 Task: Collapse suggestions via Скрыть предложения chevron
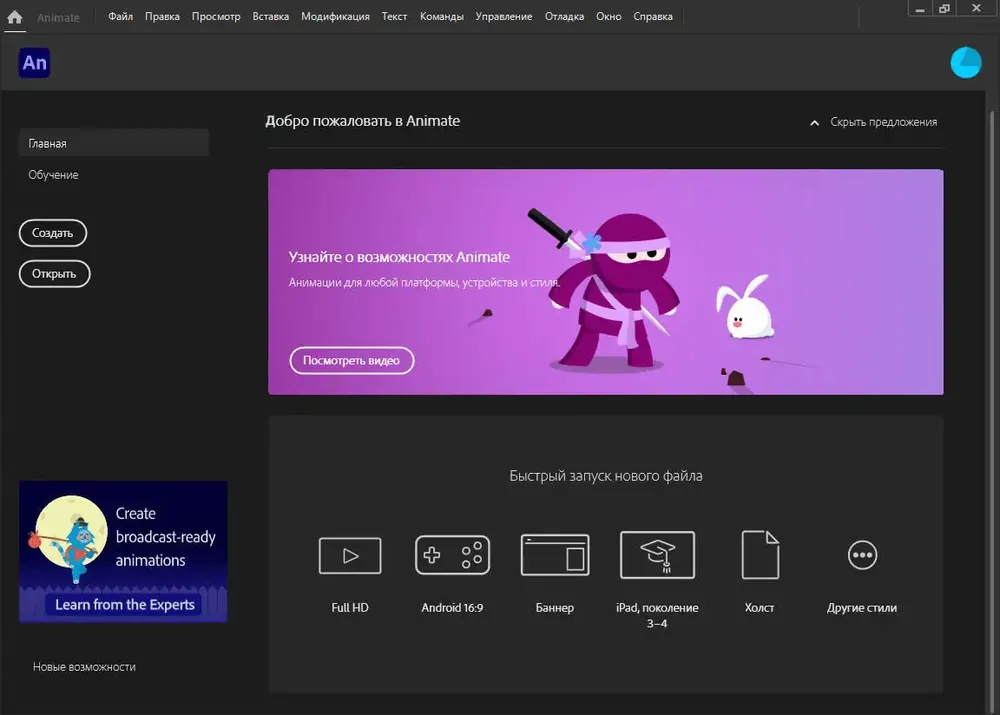(x=814, y=122)
